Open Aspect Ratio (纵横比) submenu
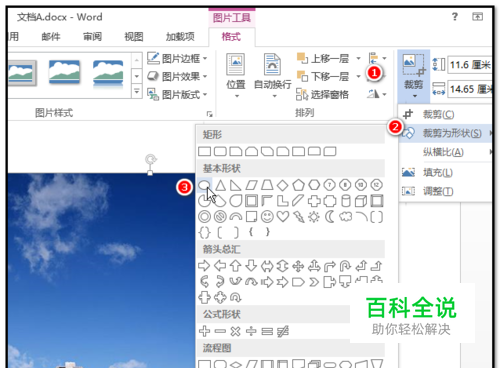The width and height of the screenshot is (500, 368). coord(446,152)
